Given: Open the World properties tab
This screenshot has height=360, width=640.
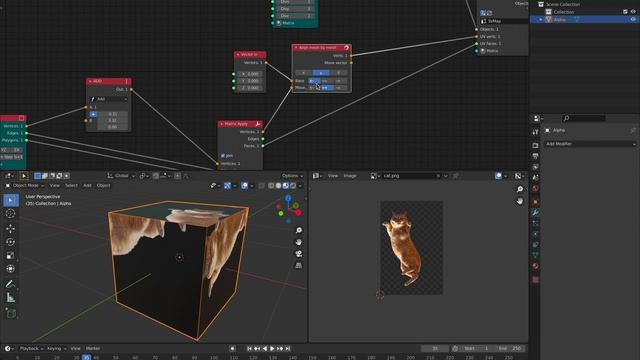Looking at the screenshot, I should pos(536,188).
